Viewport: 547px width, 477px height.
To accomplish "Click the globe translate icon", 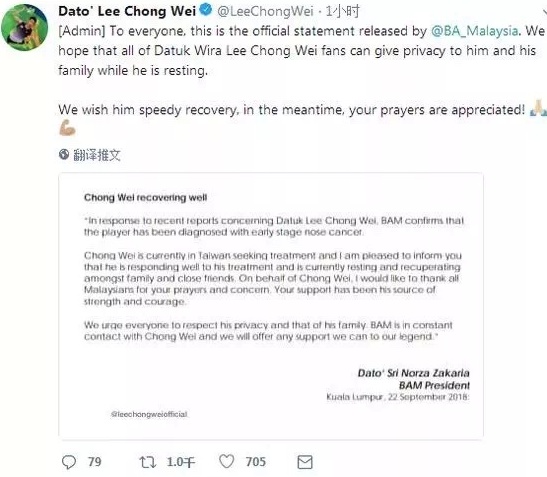I will click(x=64, y=154).
